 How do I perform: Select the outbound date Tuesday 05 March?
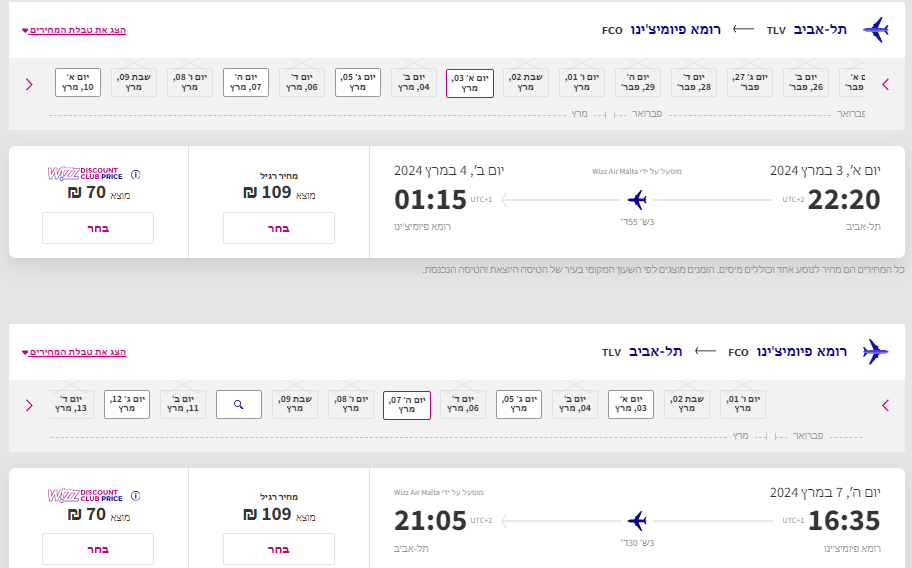click(358, 83)
